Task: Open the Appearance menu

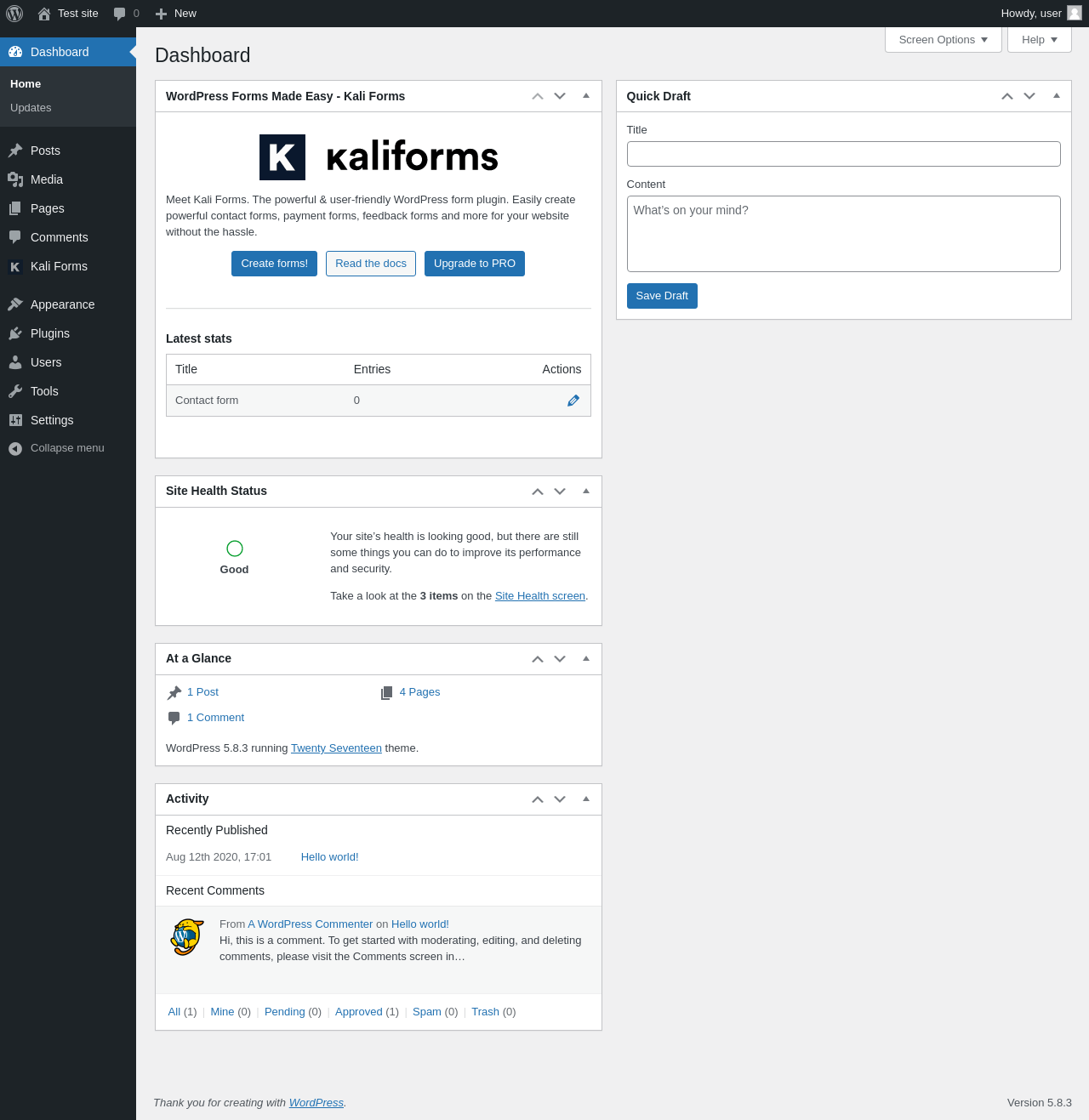Action: tap(68, 304)
